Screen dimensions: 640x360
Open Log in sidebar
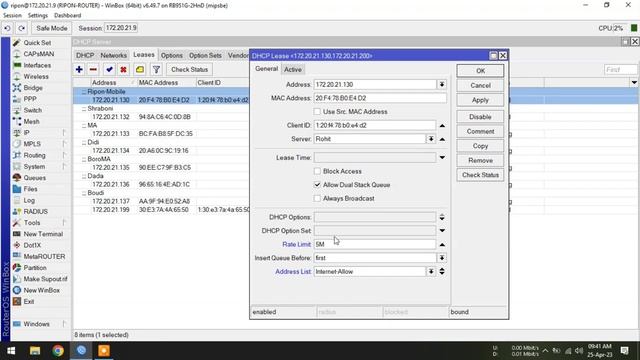[x=29, y=200]
